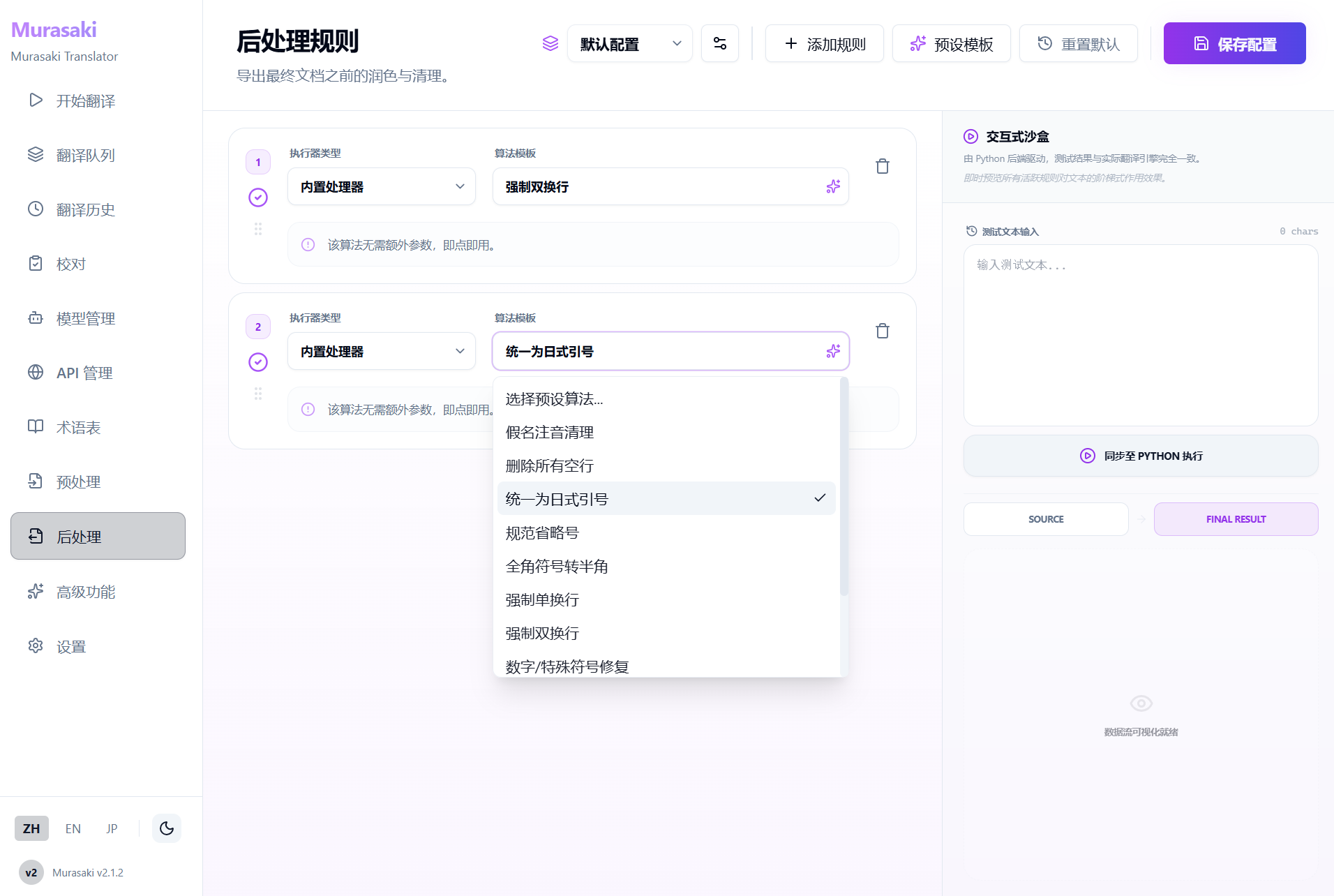Image resolution: width=1334 pixels, height=896 pixels.
Task: Disable rule 2 using its check circle
Action: tap(258, 362)
